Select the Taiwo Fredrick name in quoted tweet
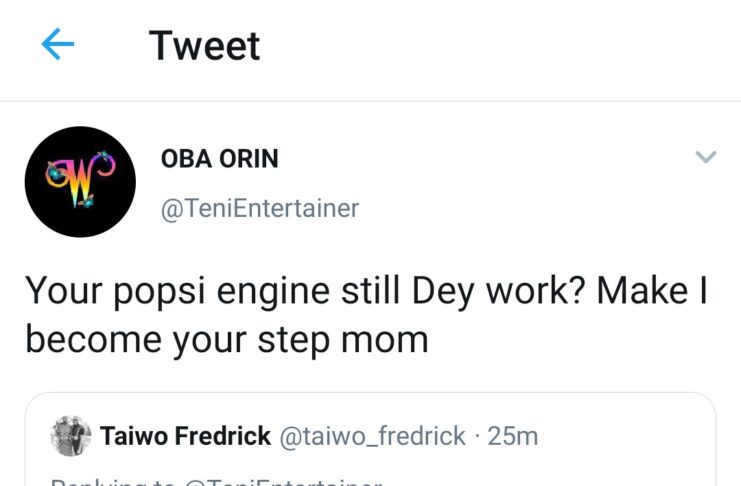This screenshot has width=741, height=486. point(185,436)
